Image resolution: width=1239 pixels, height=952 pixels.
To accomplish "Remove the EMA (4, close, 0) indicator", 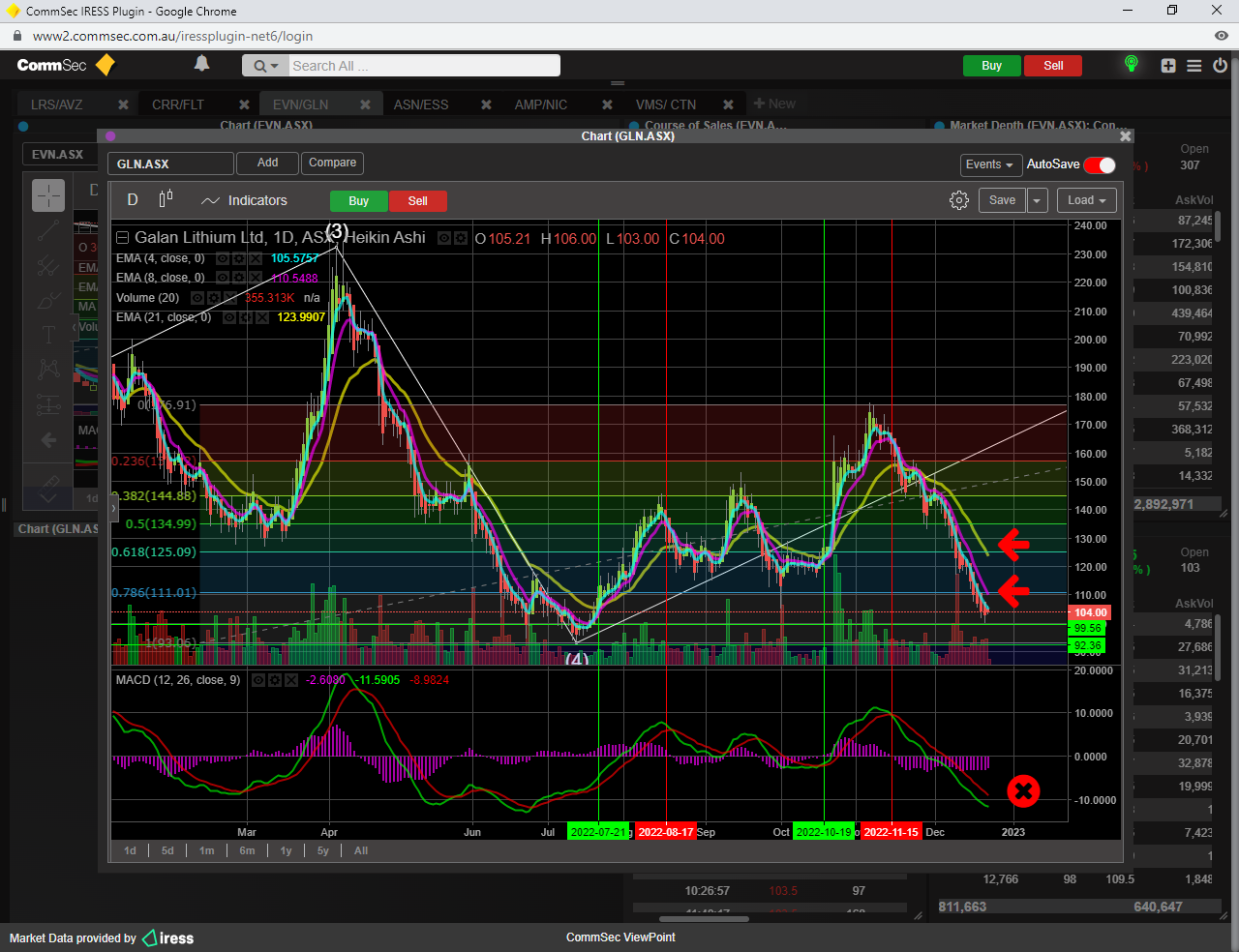I will coord(256,258).
